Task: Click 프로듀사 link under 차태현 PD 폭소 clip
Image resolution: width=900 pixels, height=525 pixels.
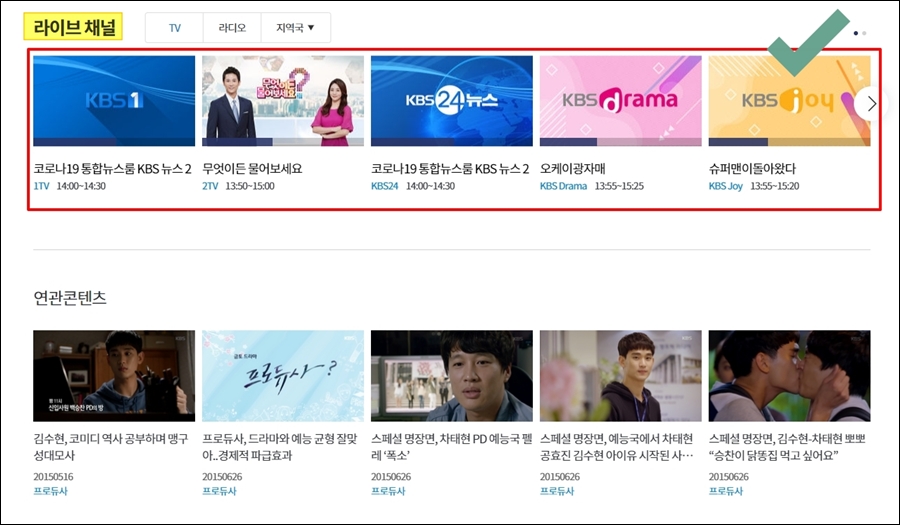Action: tap(388, 491)
